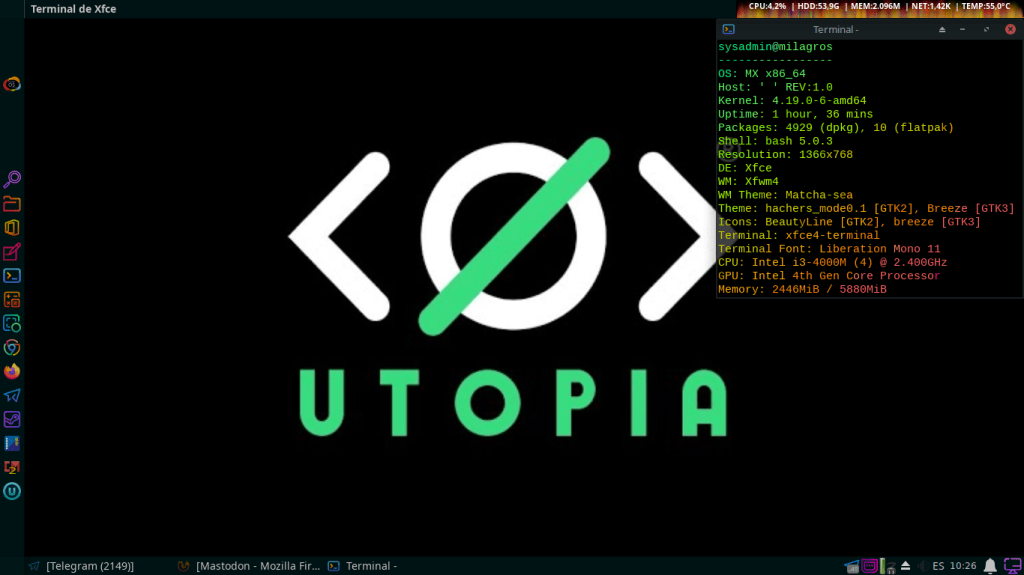The width and height of the screenshot is (1024, 575).
Task: Open the screenshot tool icon in dock
Action: 12,324
